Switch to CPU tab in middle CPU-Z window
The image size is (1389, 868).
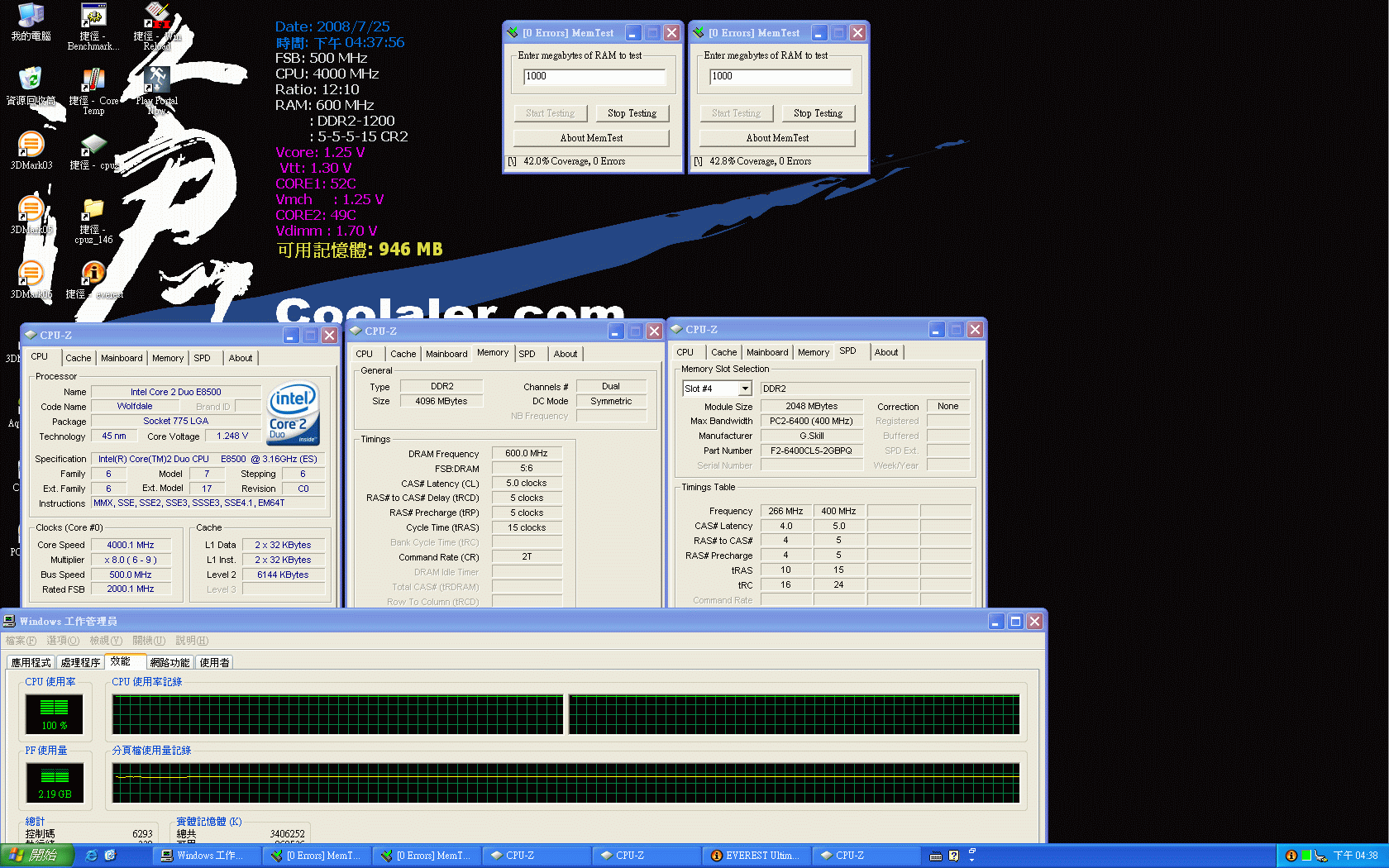coord(365,354)
